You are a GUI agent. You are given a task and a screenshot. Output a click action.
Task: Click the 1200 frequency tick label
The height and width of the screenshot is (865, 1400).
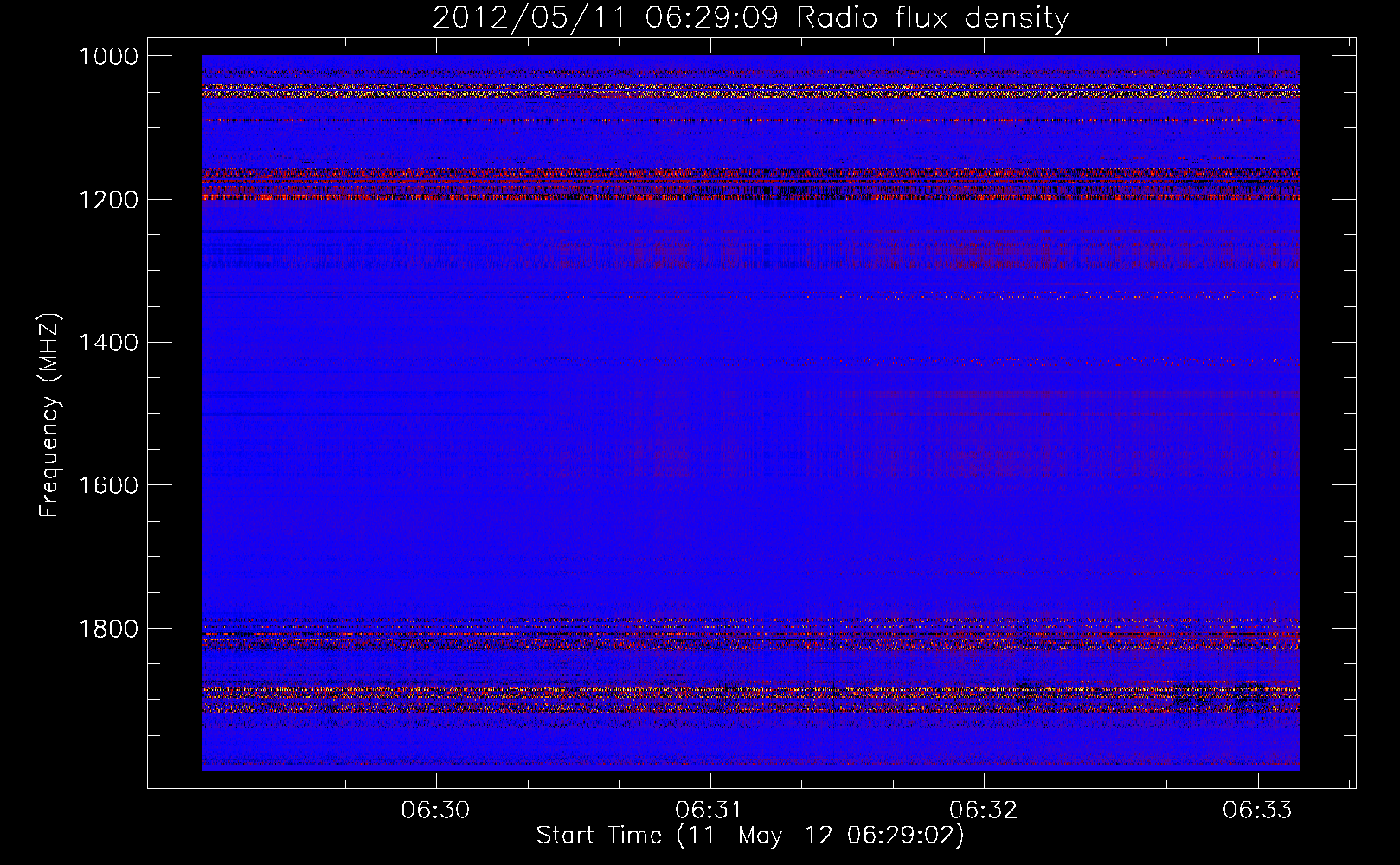click(108, 200)
